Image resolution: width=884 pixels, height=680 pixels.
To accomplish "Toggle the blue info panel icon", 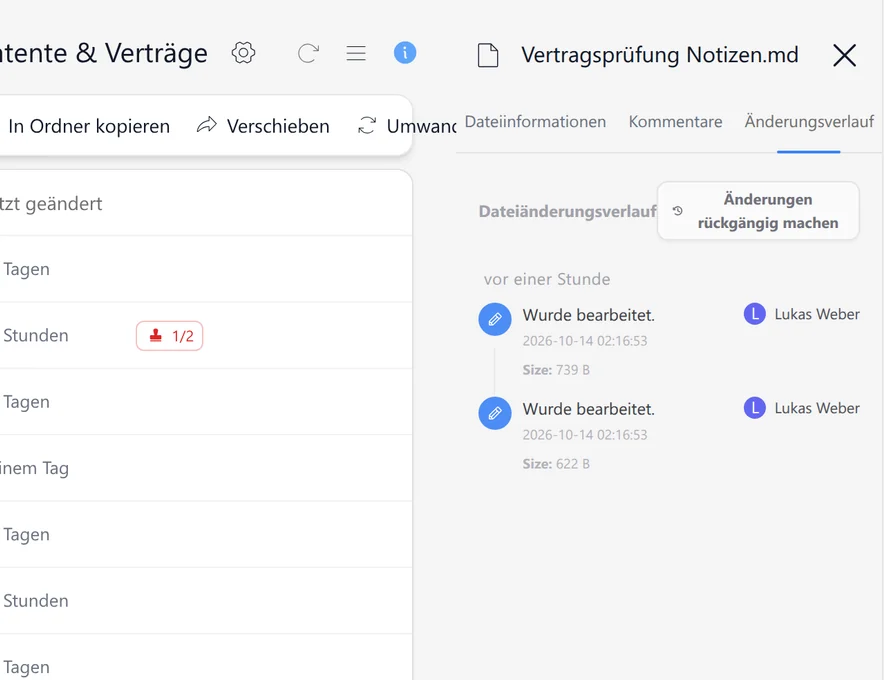I will [x=405, y=53].
